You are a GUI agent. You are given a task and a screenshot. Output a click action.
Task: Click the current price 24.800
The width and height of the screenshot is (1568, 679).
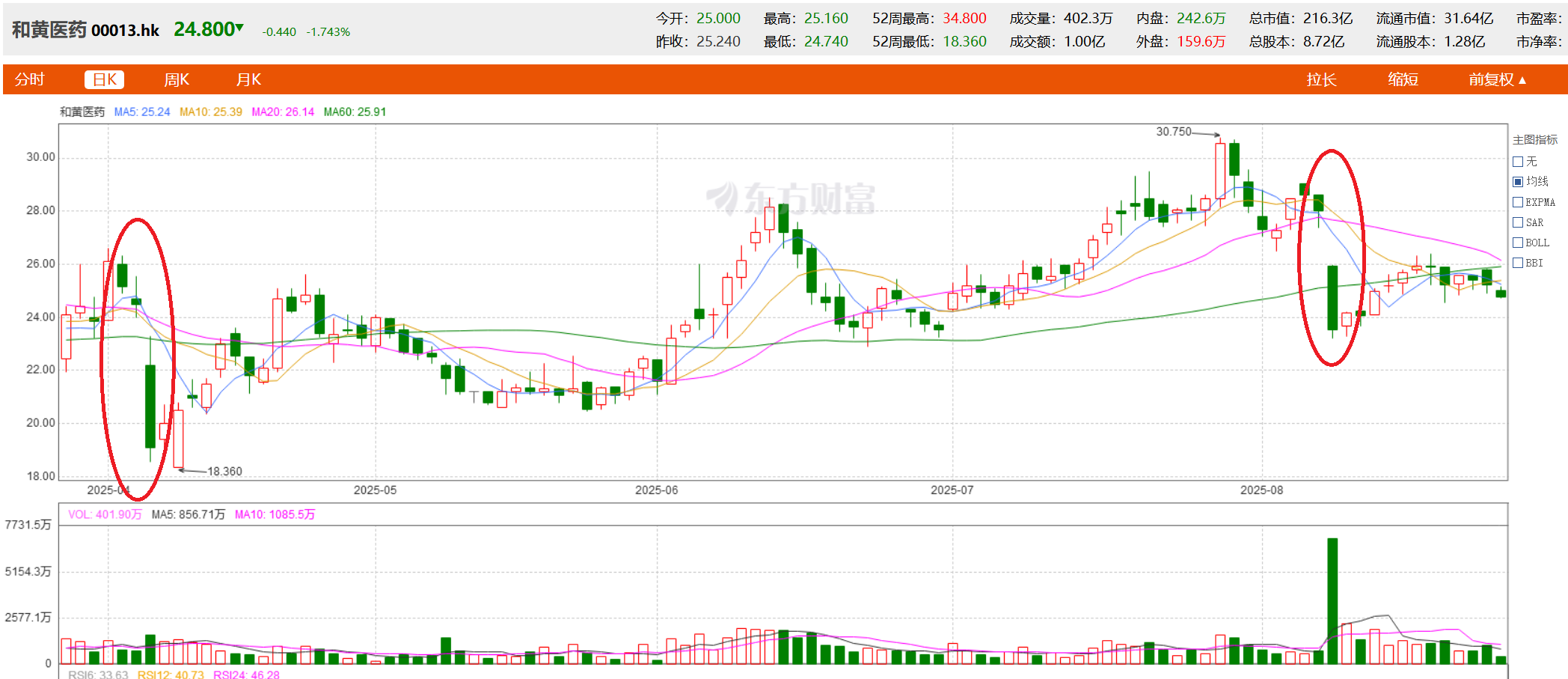tap(204, 29)
